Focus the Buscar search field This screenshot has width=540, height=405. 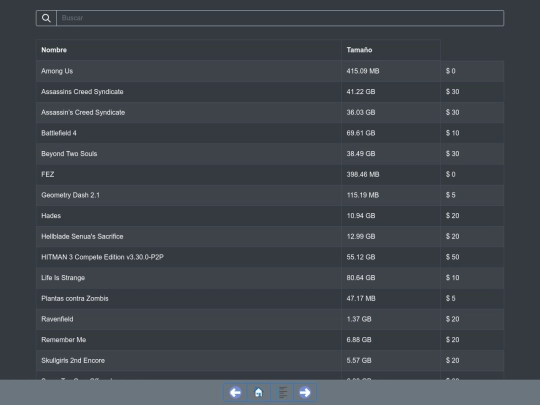coord(280,18)
